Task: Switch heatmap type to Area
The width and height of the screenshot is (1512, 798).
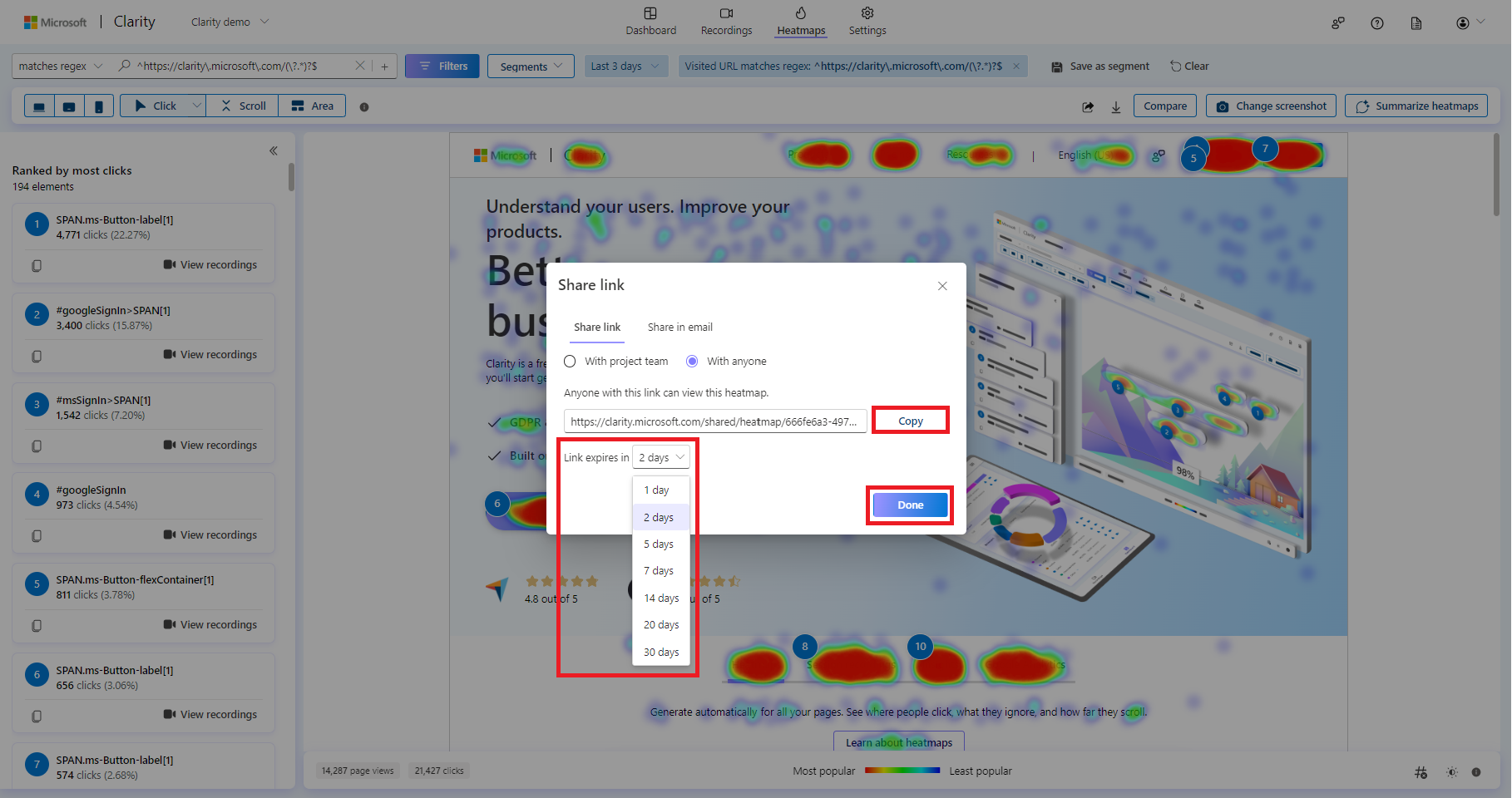Action: click(312, 106)
